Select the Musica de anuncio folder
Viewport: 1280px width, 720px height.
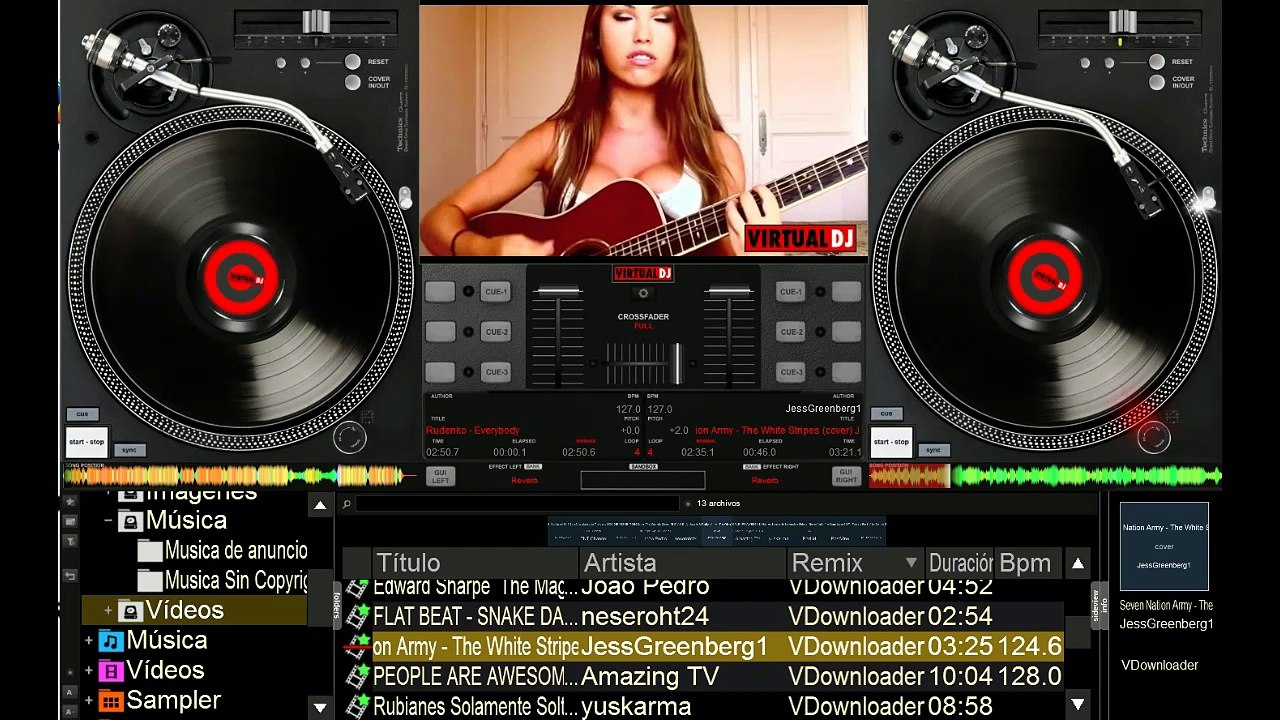pyautogui.click(x=236, y=551)
